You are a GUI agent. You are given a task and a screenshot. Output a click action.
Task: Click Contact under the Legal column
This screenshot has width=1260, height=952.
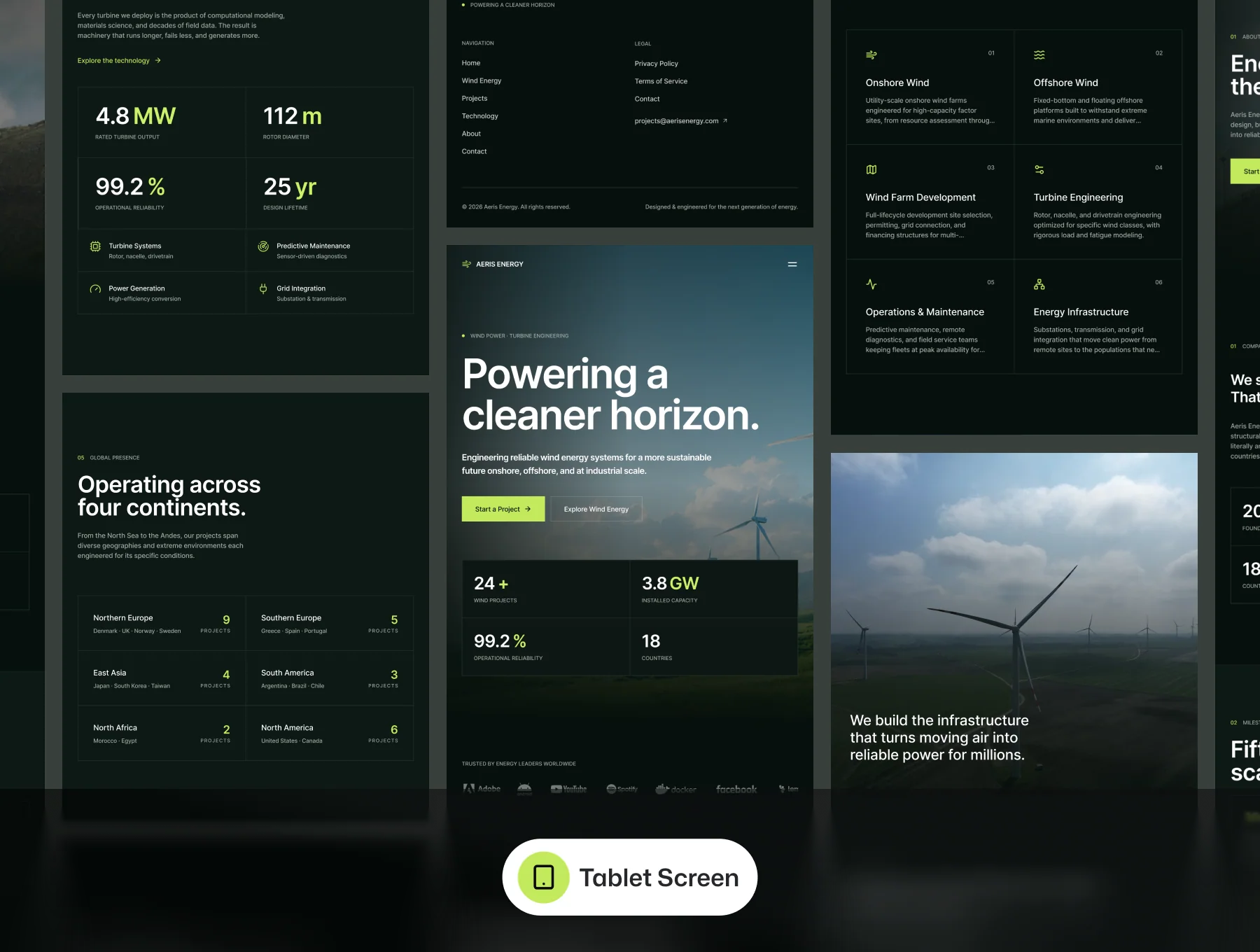[647, 99]
